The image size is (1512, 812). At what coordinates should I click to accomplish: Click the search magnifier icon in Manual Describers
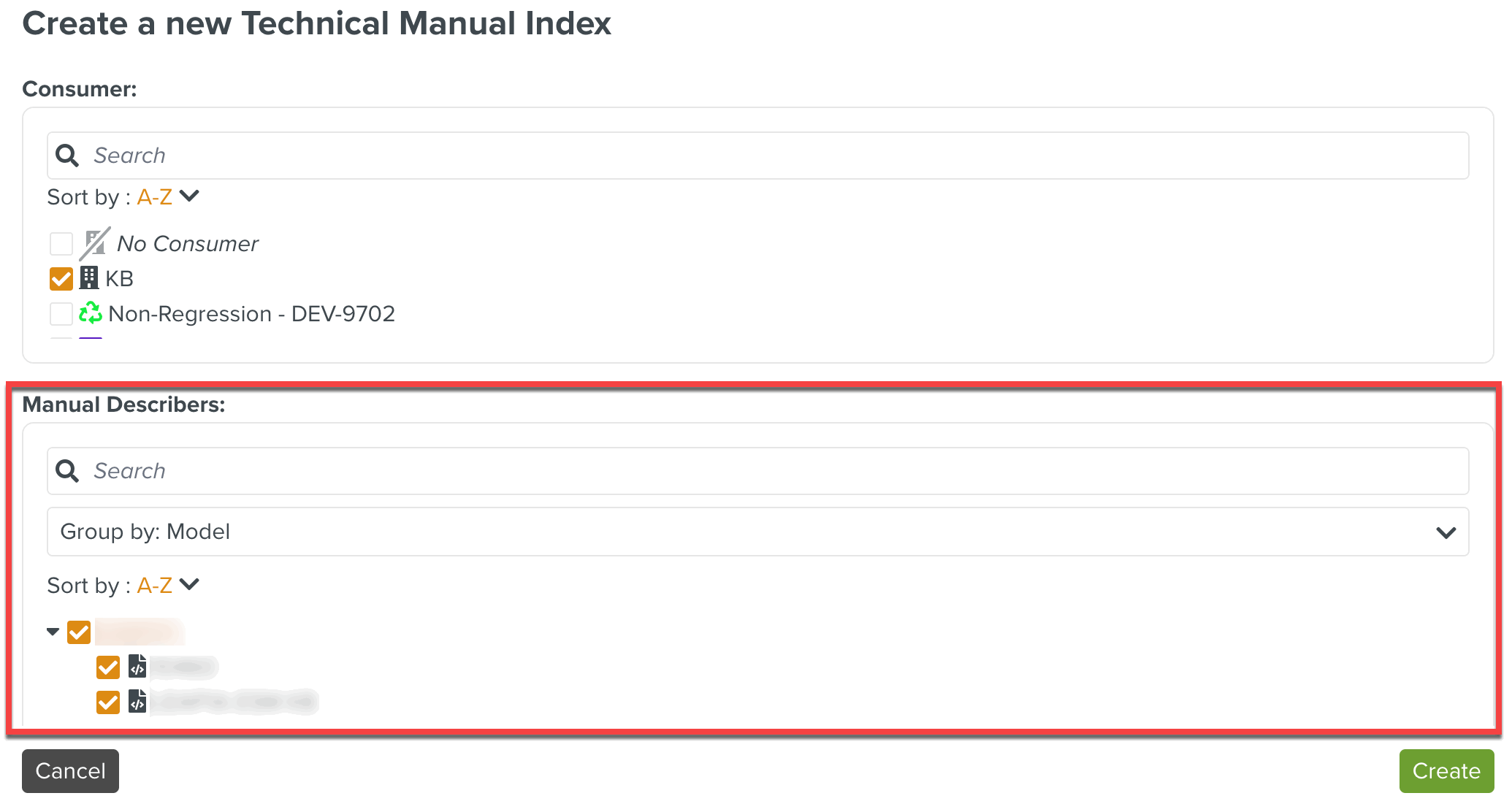tap(67, 471)
